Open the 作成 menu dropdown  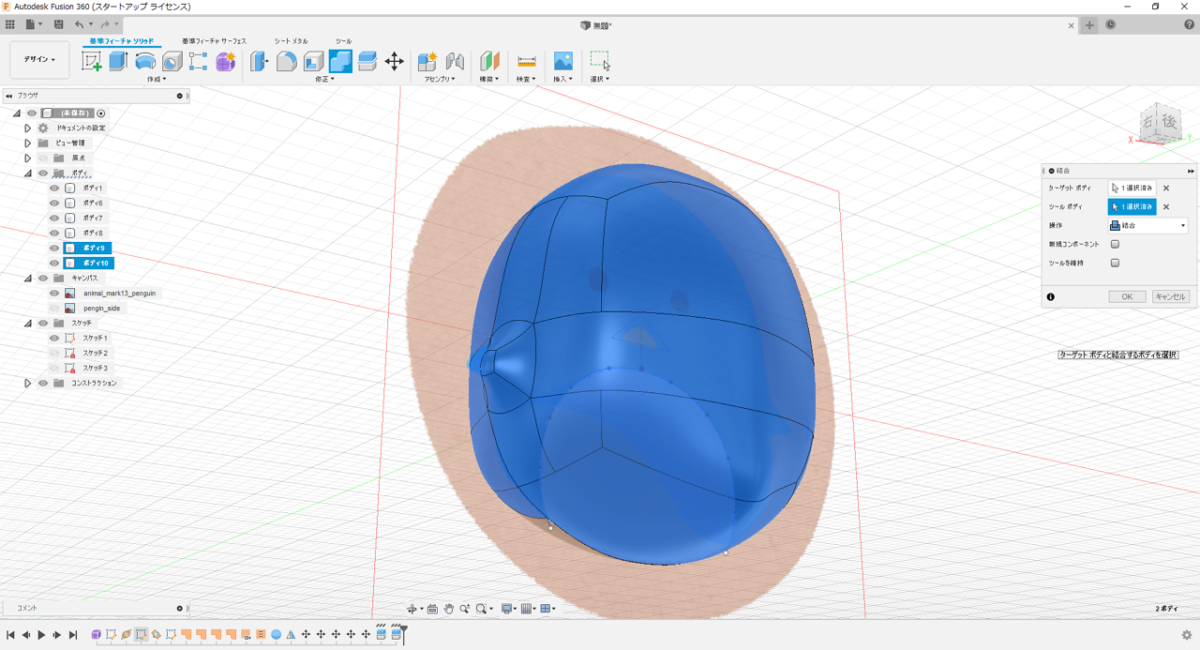[155, 79]
